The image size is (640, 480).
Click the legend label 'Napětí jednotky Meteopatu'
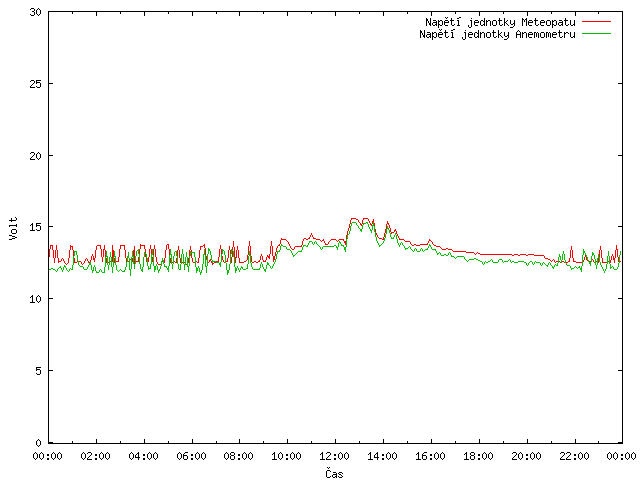tap(500, 22)
